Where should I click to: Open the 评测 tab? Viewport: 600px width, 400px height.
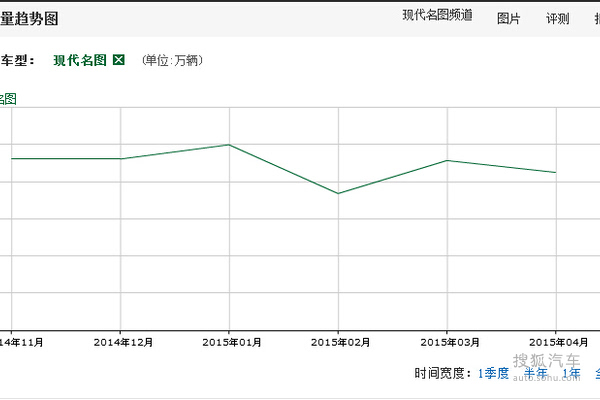557,18
